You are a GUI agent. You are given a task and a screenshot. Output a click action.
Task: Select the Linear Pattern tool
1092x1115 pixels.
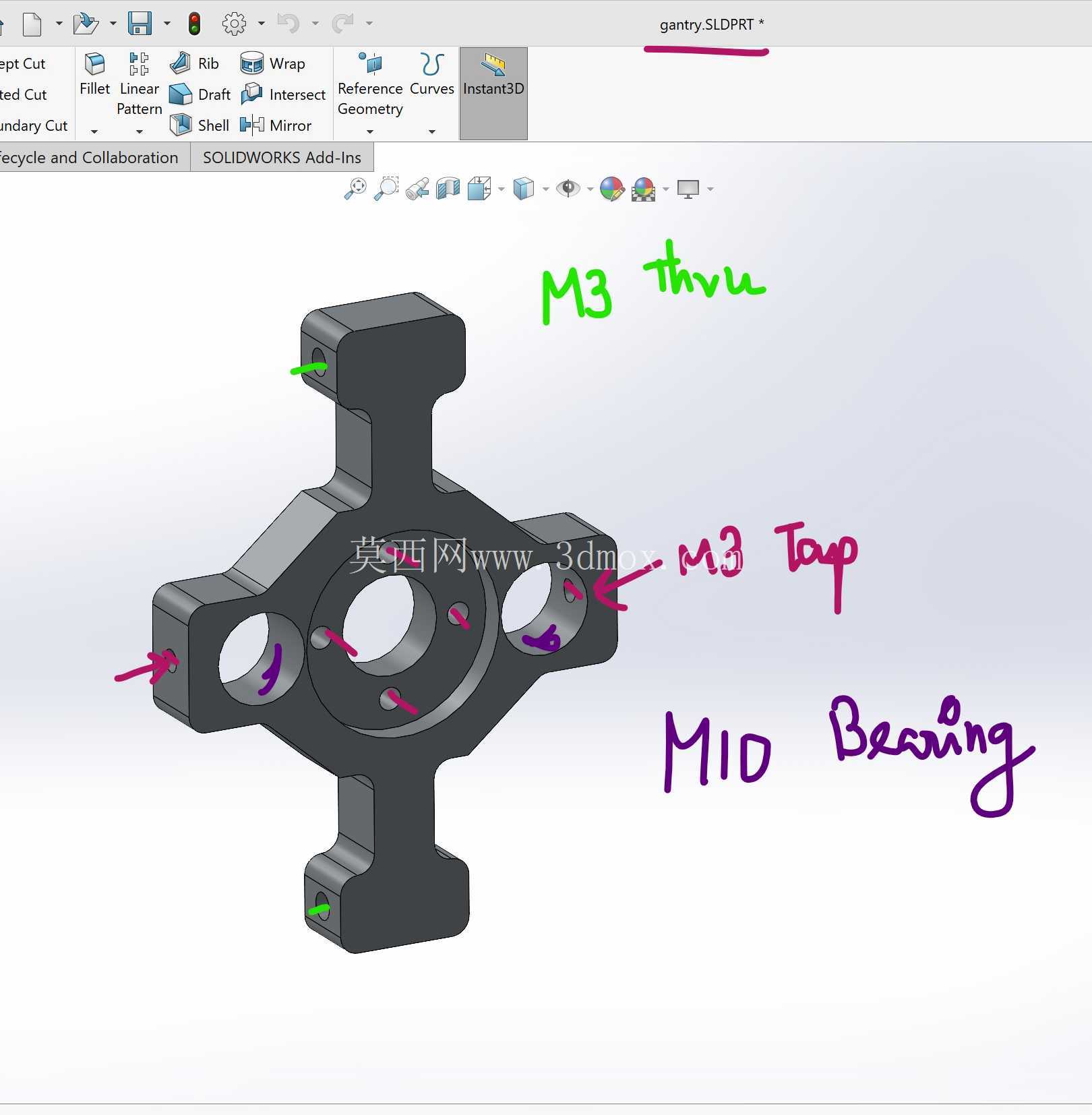click(x=139, y=84)
